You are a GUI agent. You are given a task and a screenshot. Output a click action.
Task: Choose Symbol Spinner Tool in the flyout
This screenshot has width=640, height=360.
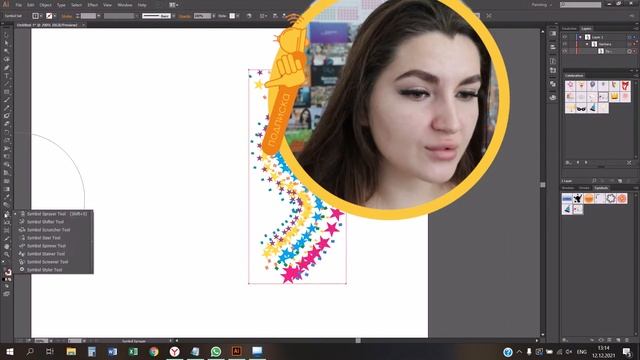tap(53, 246)
